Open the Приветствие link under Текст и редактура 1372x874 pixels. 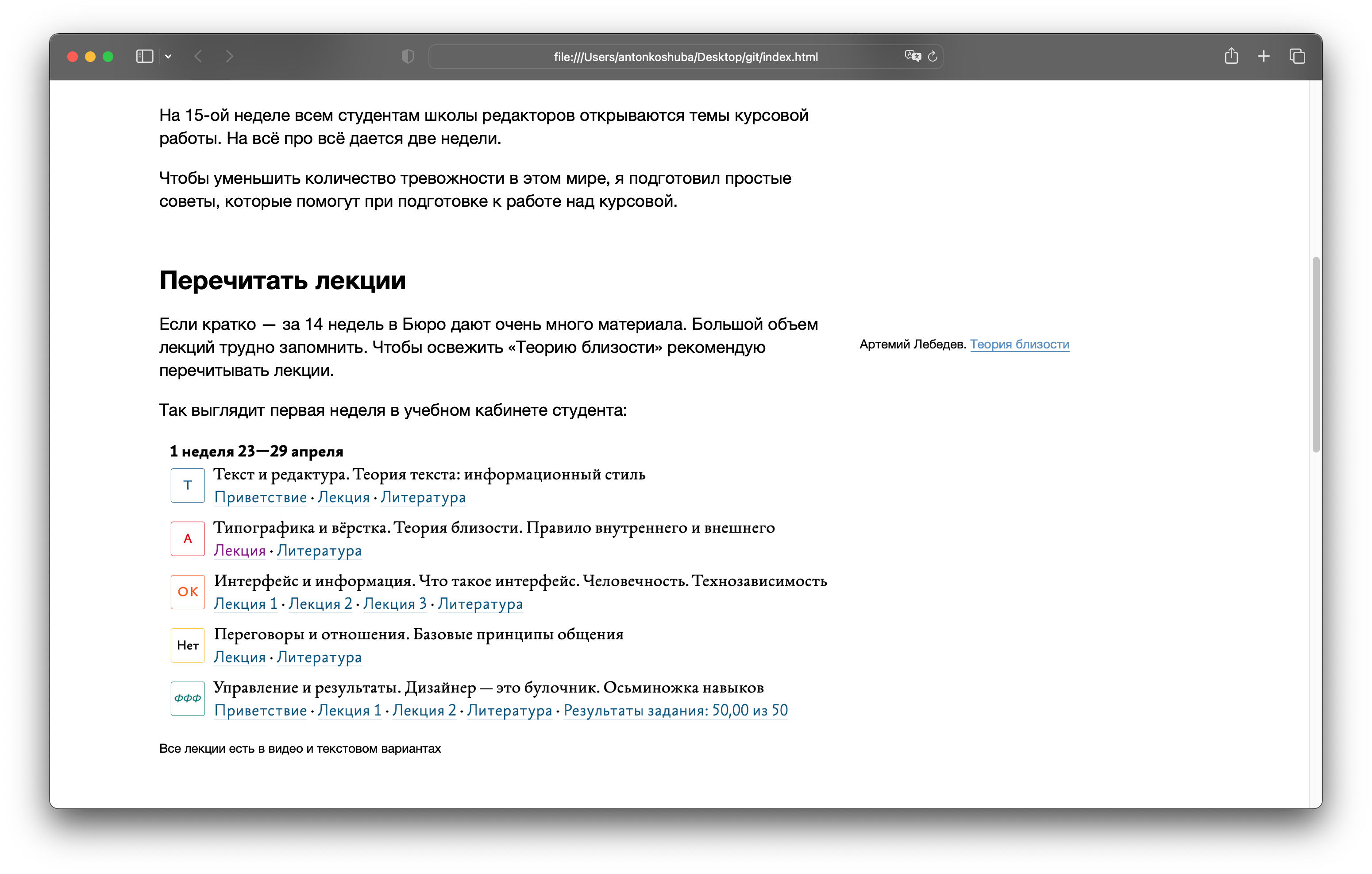(260, 498)
